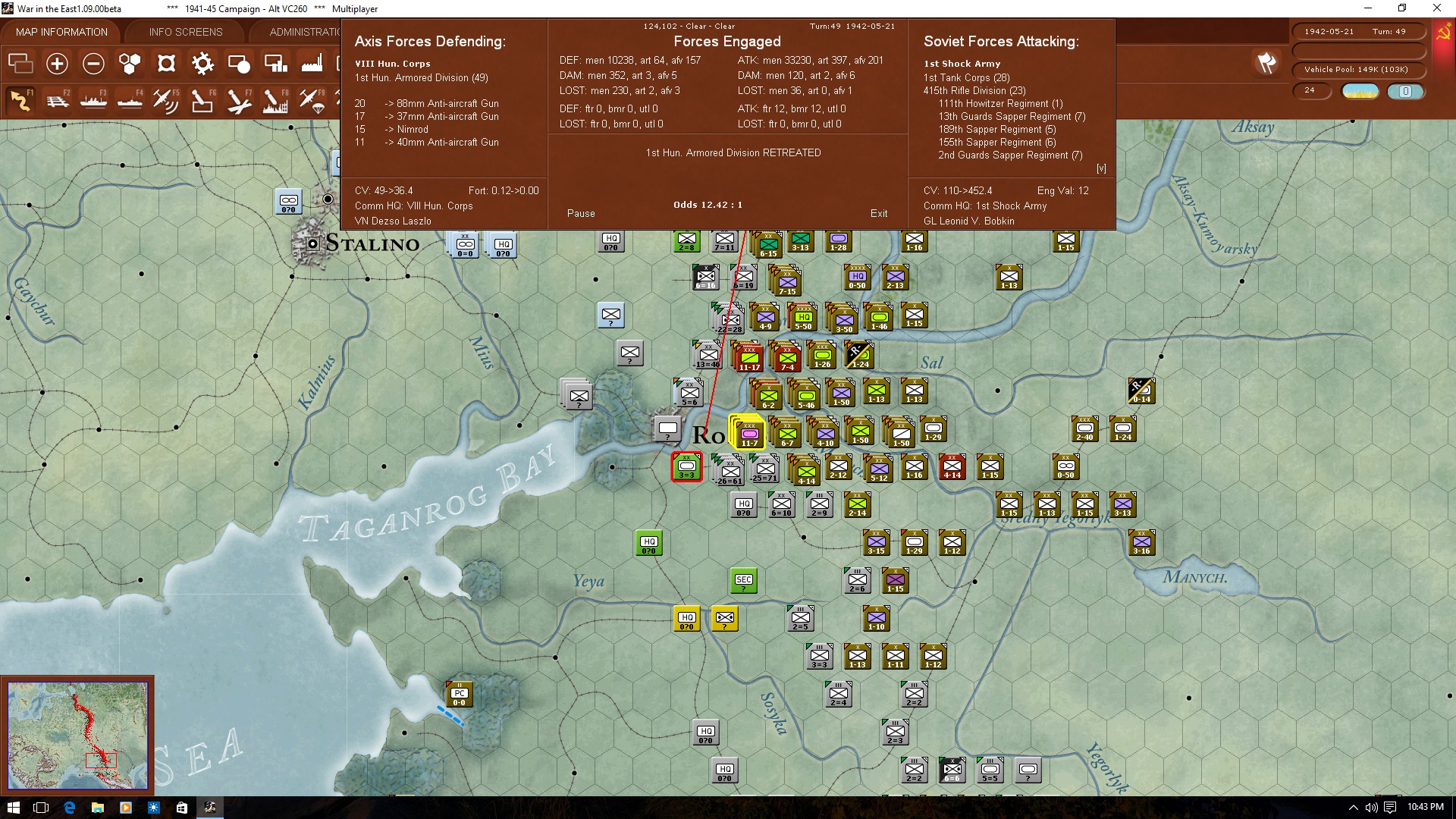The height and width of the screenshot is (819, 1456).
Task: Open the gear preferences icon
Action: point(202,64)
